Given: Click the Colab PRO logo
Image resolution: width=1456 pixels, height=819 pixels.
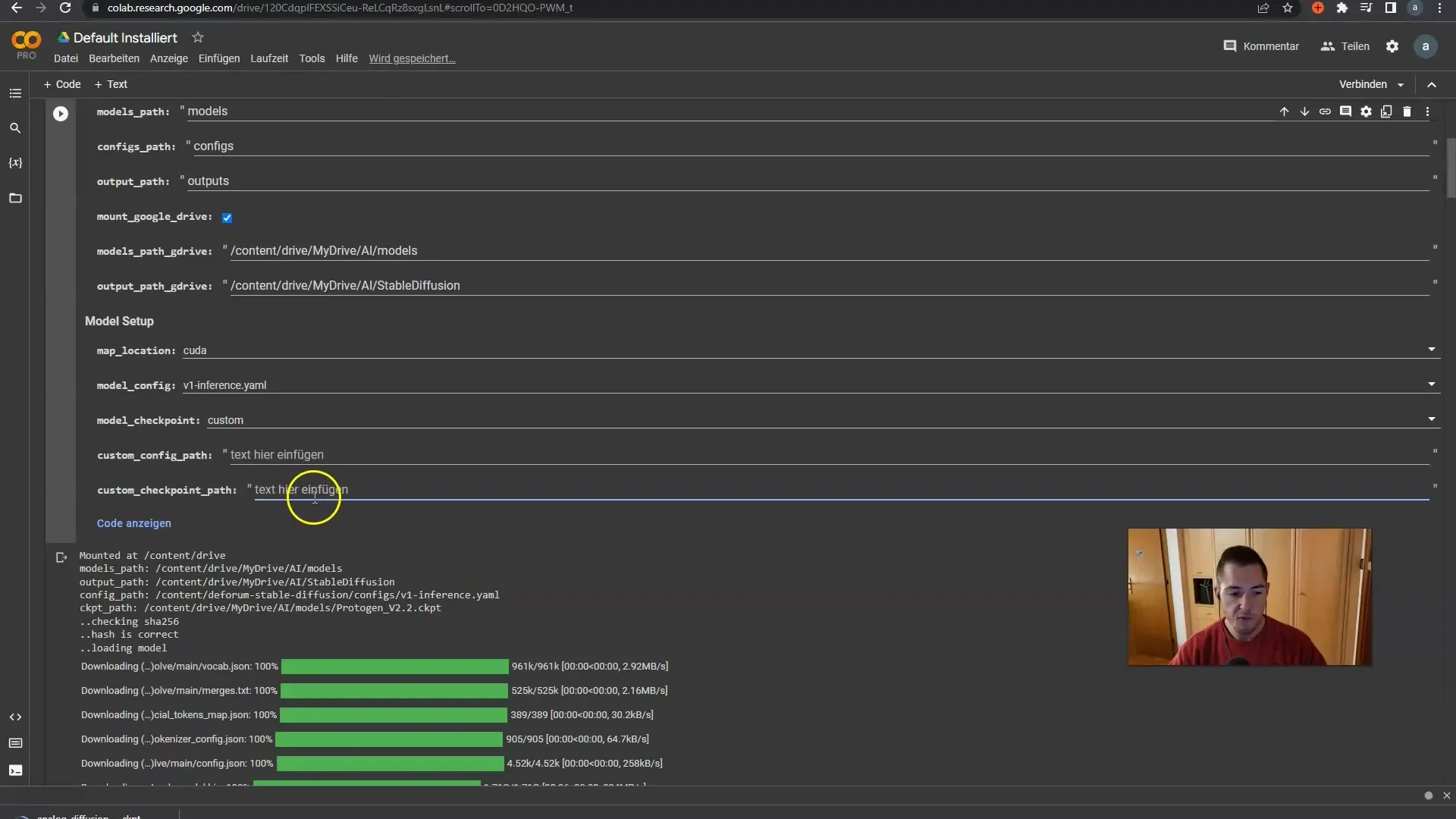Looking at the screenshot, I should (x=26, y=45).
